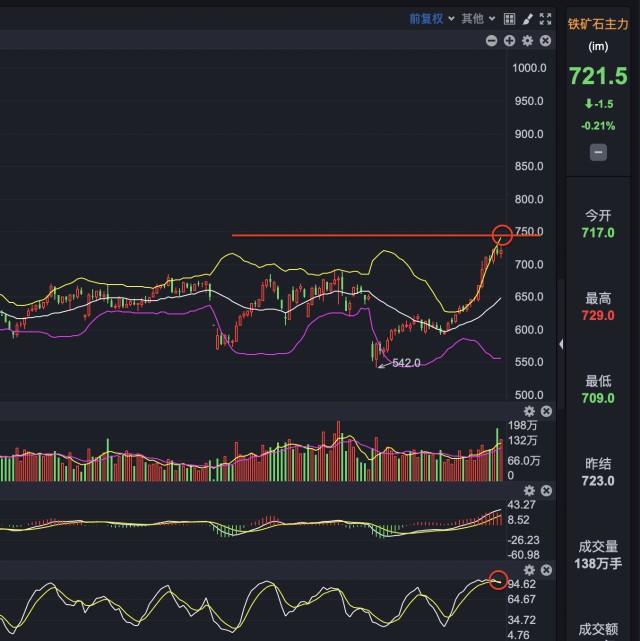
Task: Toggle fullscreen chart view
Action: [546, 19]
